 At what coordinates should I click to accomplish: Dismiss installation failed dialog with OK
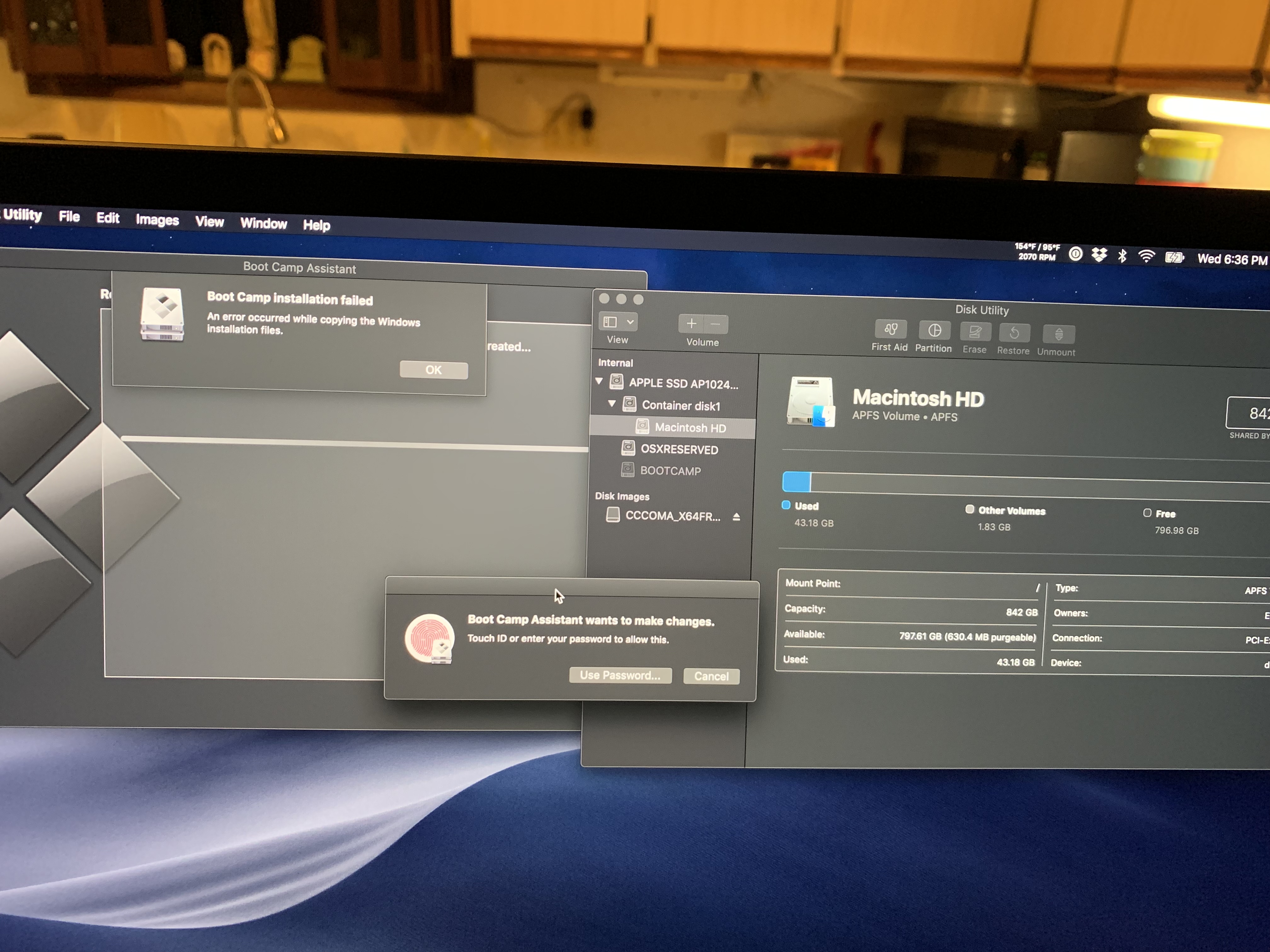433,370
